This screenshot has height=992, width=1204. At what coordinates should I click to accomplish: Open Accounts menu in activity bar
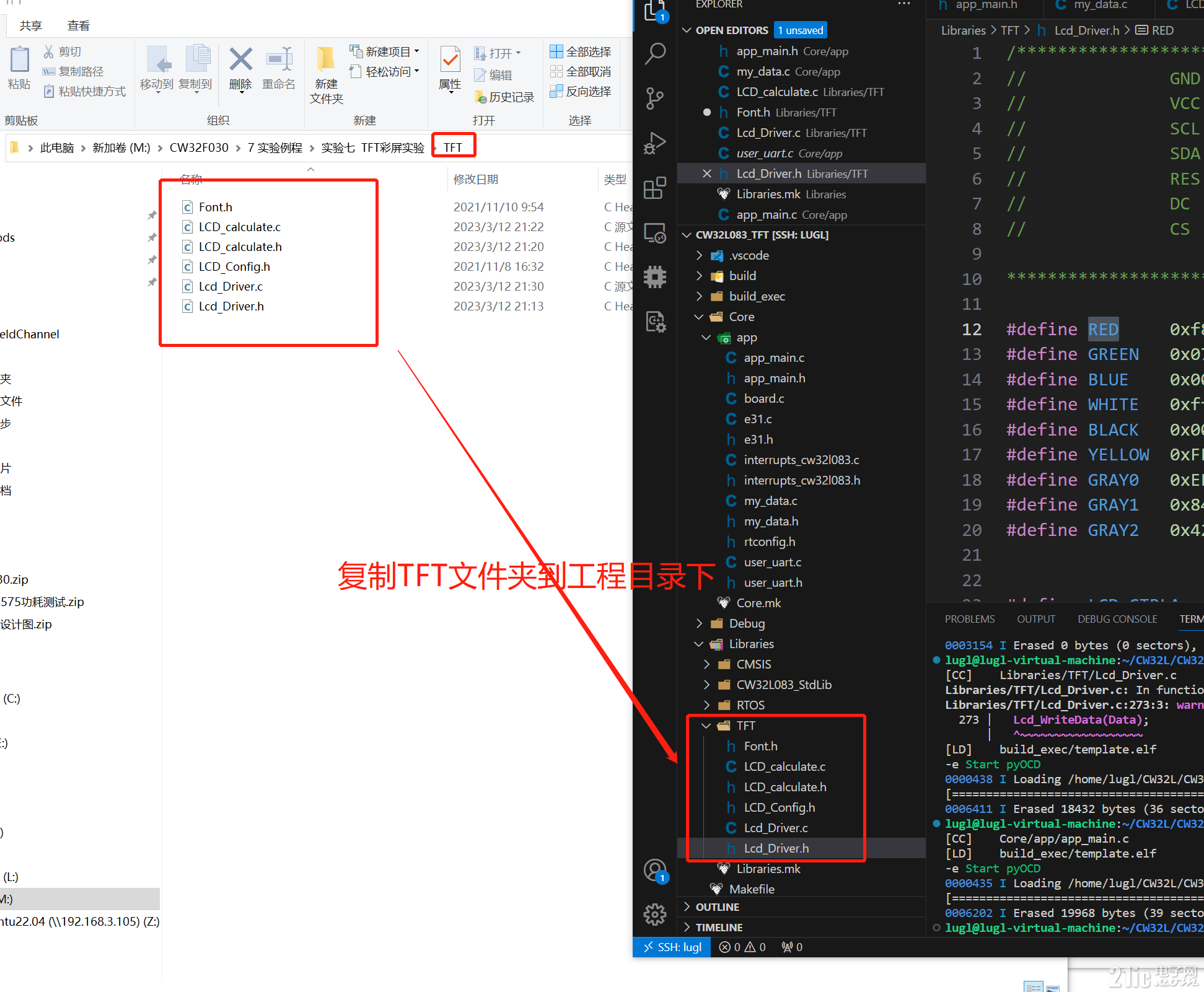[655, 871]
